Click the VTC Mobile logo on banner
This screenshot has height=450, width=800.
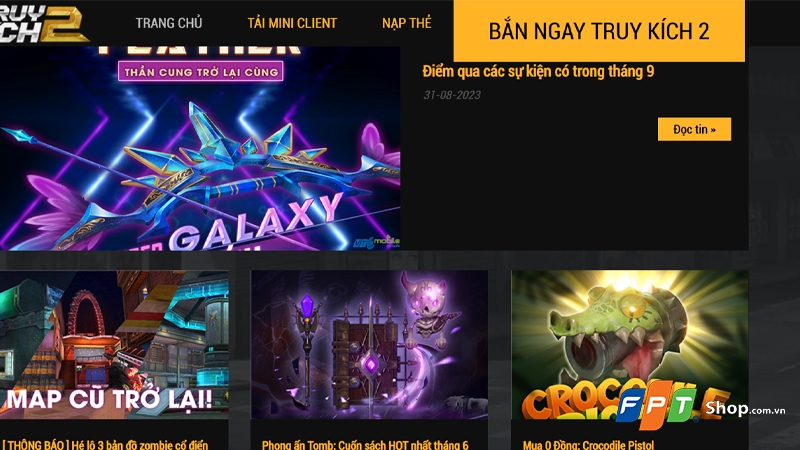coord(377,242)
